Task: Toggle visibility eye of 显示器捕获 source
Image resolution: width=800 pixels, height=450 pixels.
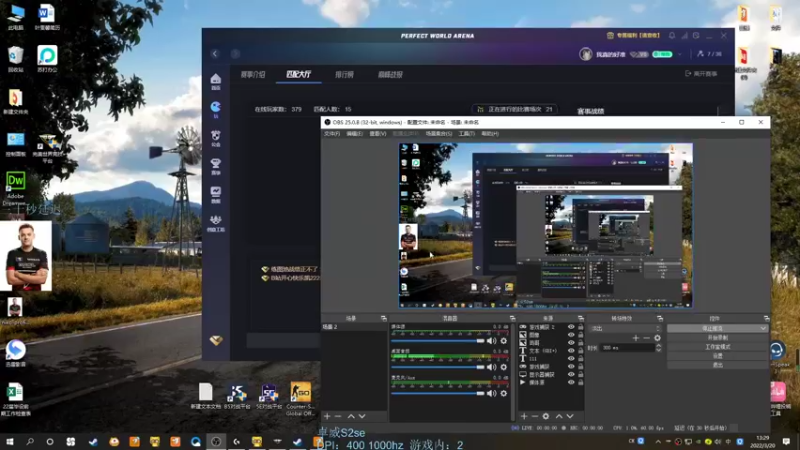Action: coord(571,374)
